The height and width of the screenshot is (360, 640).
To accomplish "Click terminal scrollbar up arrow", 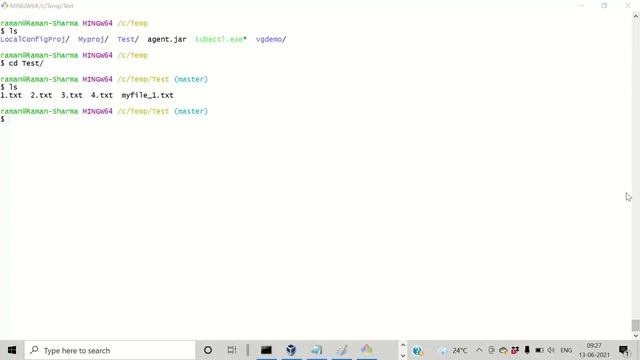I will [x=636, y=16].
